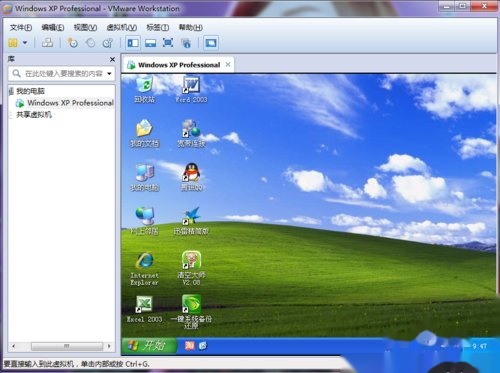
Task: Click the XP taskbar clock showing 9:47
Action: pos(479,346)
